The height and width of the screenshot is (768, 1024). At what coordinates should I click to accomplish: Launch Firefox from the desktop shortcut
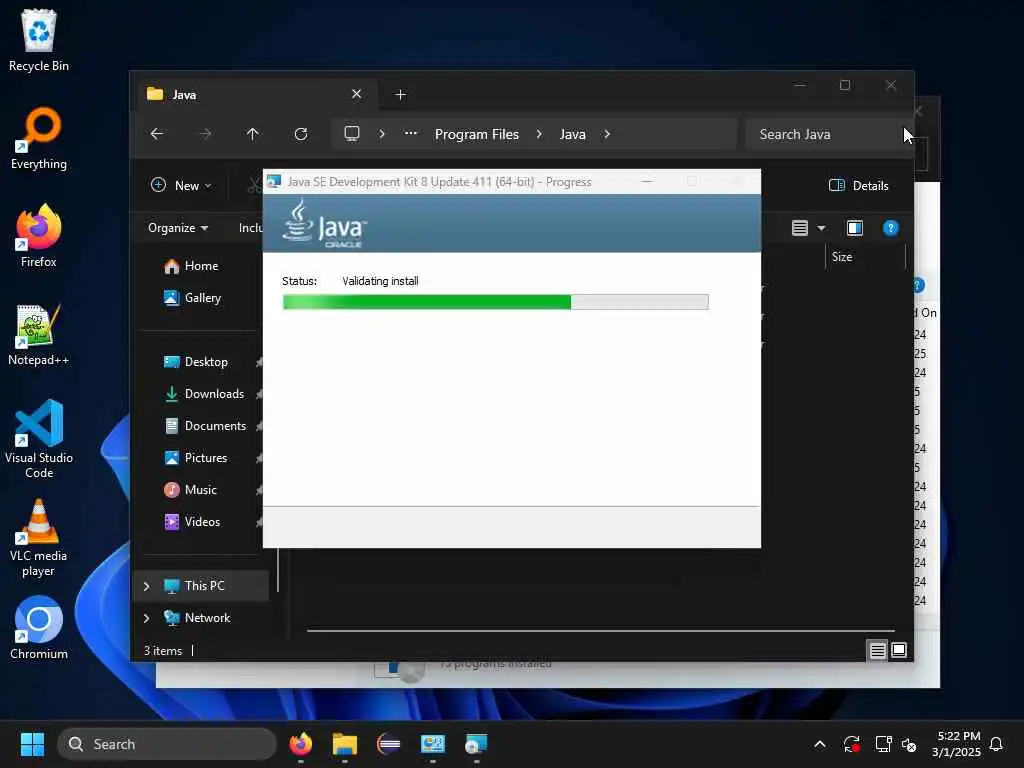click(x=39, y=236)
